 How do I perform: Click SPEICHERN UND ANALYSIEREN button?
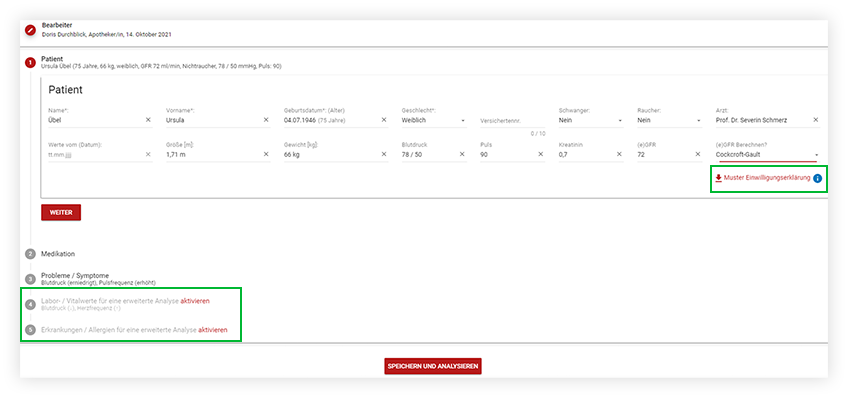[x=433, y=367]
